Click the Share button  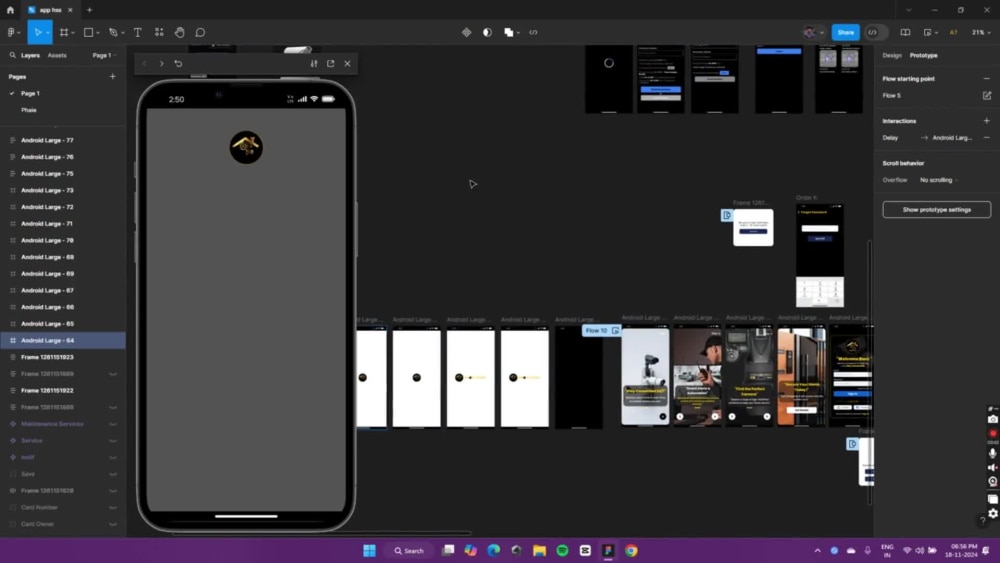pos(846,33)
